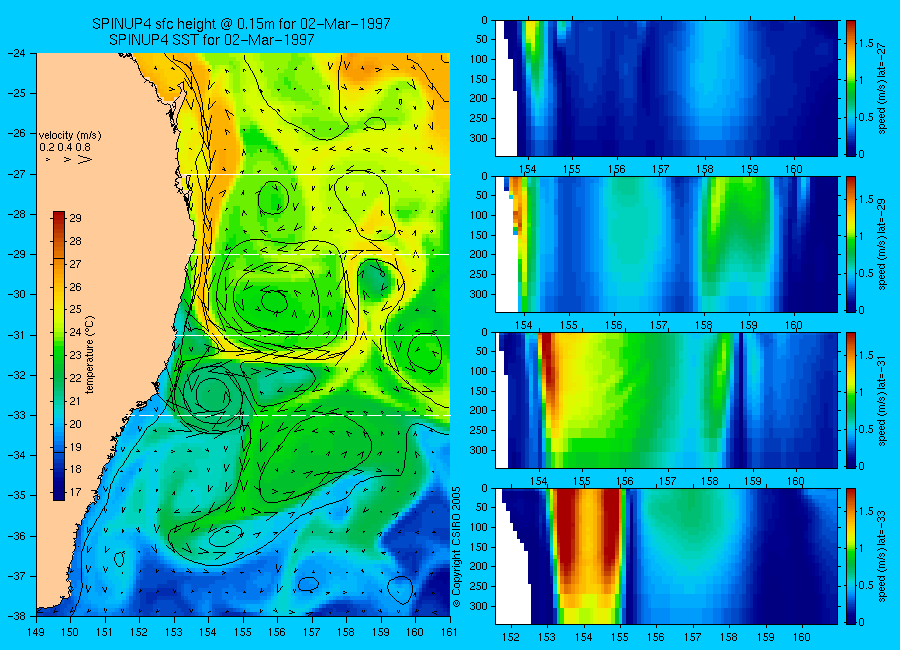
Task: Click the 21 tick on the temperature color bar
Action: [75, 401]
